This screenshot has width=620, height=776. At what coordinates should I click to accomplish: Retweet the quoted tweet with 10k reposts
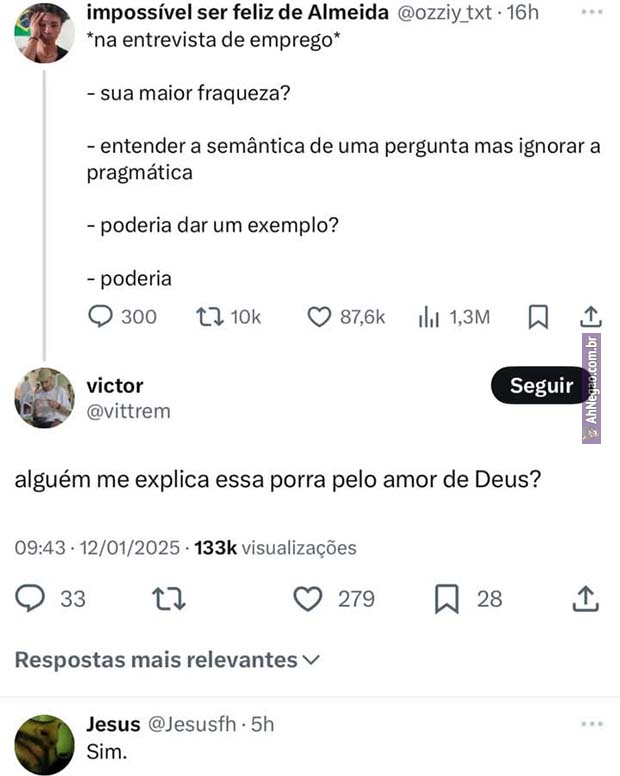[x=209, y=317]
